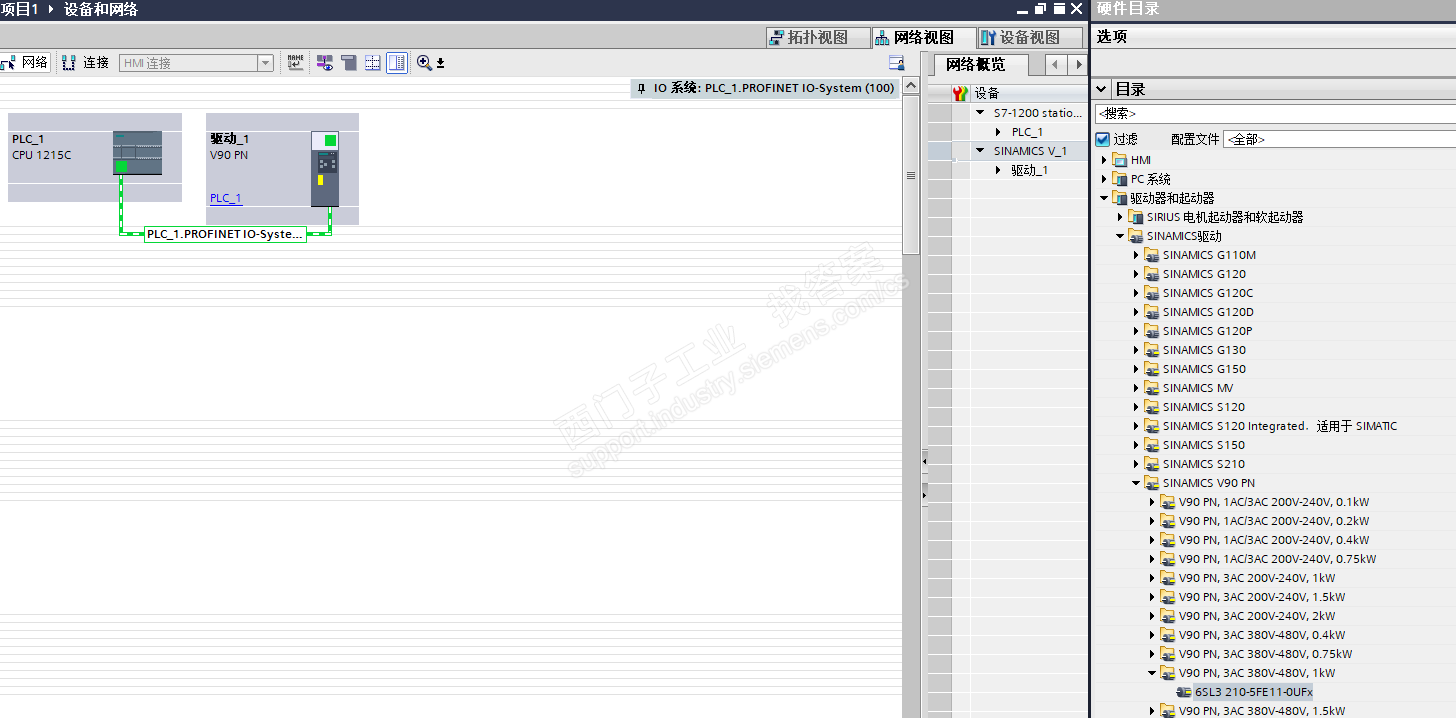Viewport: 1456px width, 718px height.
Task: Select SINAMICS S120 Integrated 适用于 SIMATIC
Action: 1280,426
